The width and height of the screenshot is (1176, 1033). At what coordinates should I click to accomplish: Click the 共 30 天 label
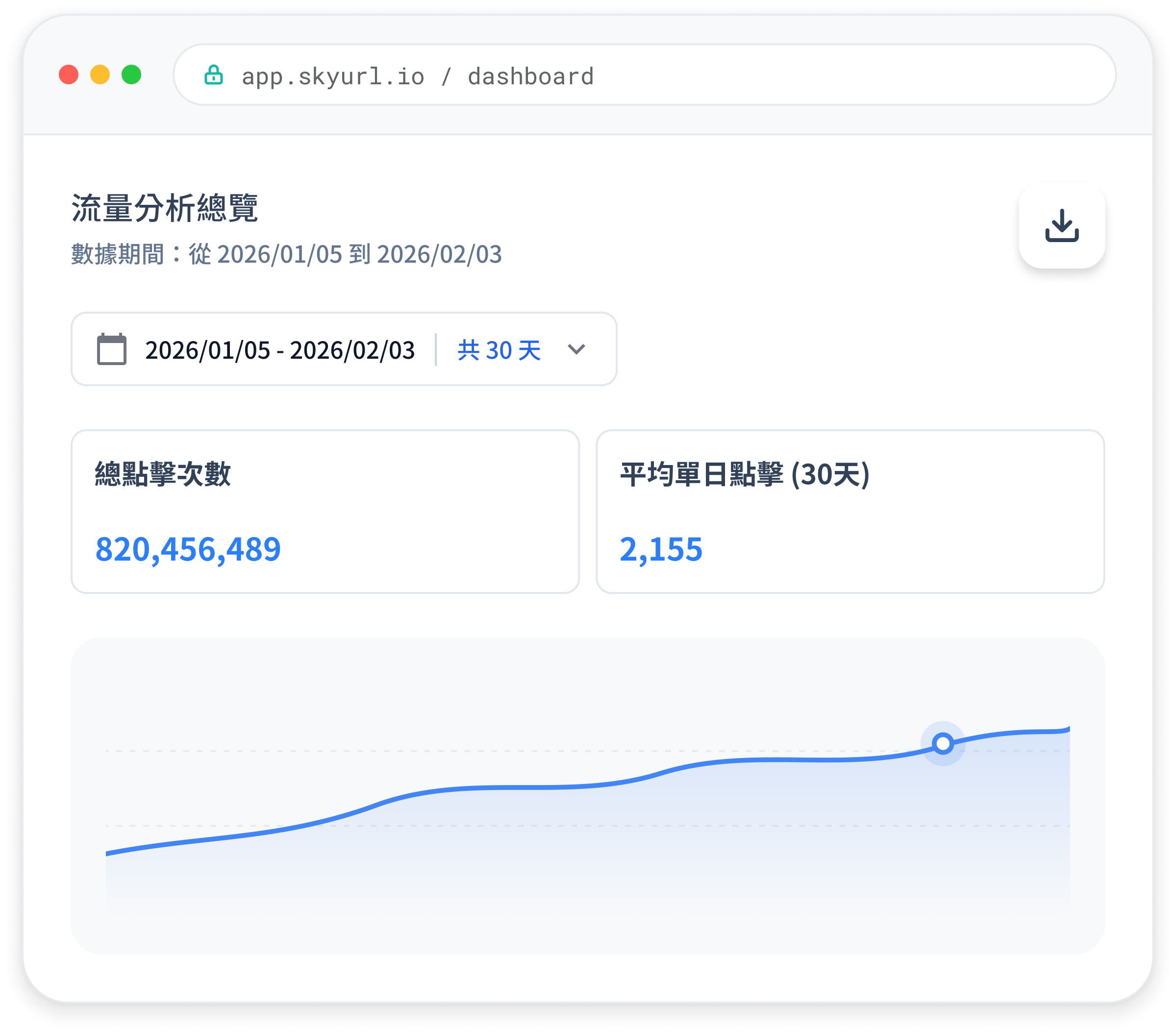click(x=499, y=350)
